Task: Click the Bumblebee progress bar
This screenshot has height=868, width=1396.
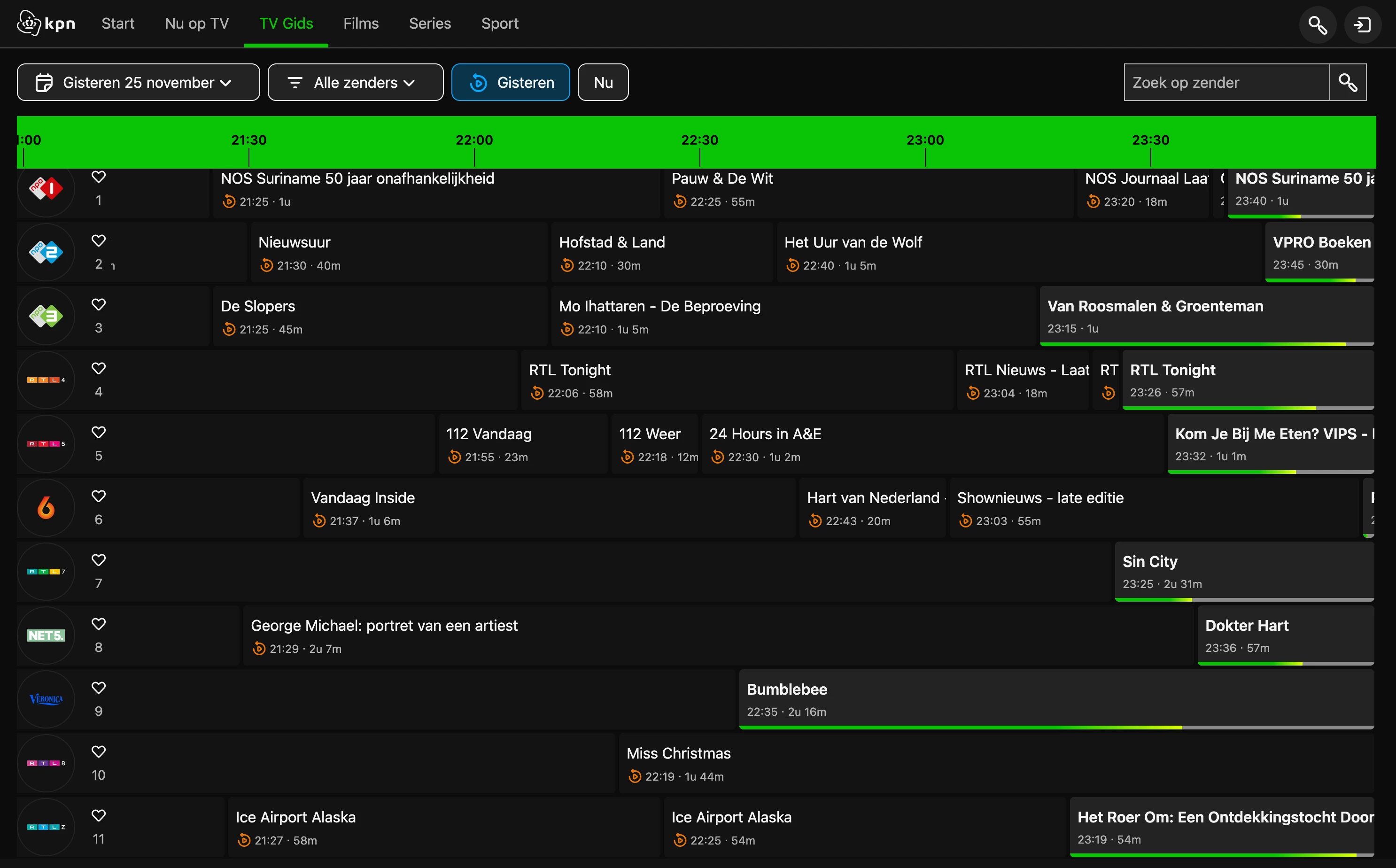Action: pos(1055,728)
